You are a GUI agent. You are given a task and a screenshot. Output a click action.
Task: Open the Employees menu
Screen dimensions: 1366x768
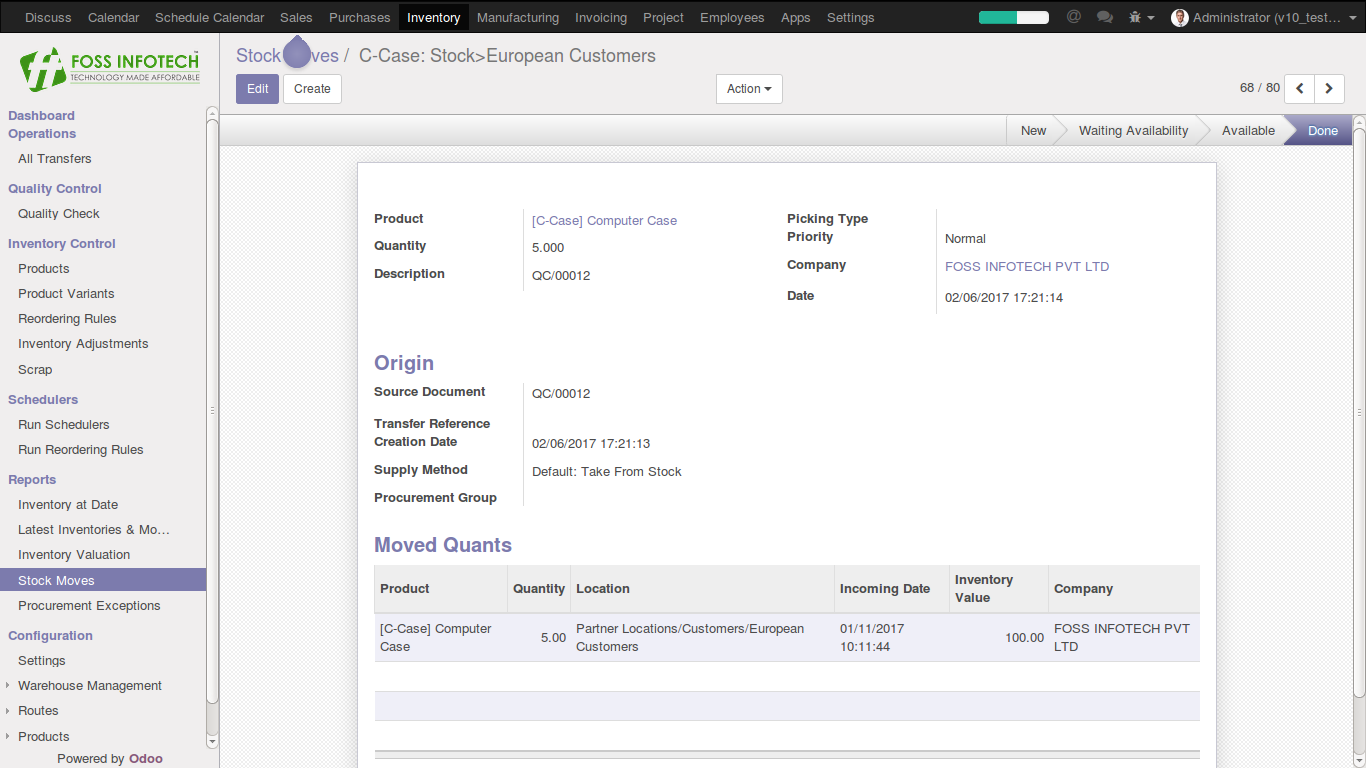coord(732,17)
